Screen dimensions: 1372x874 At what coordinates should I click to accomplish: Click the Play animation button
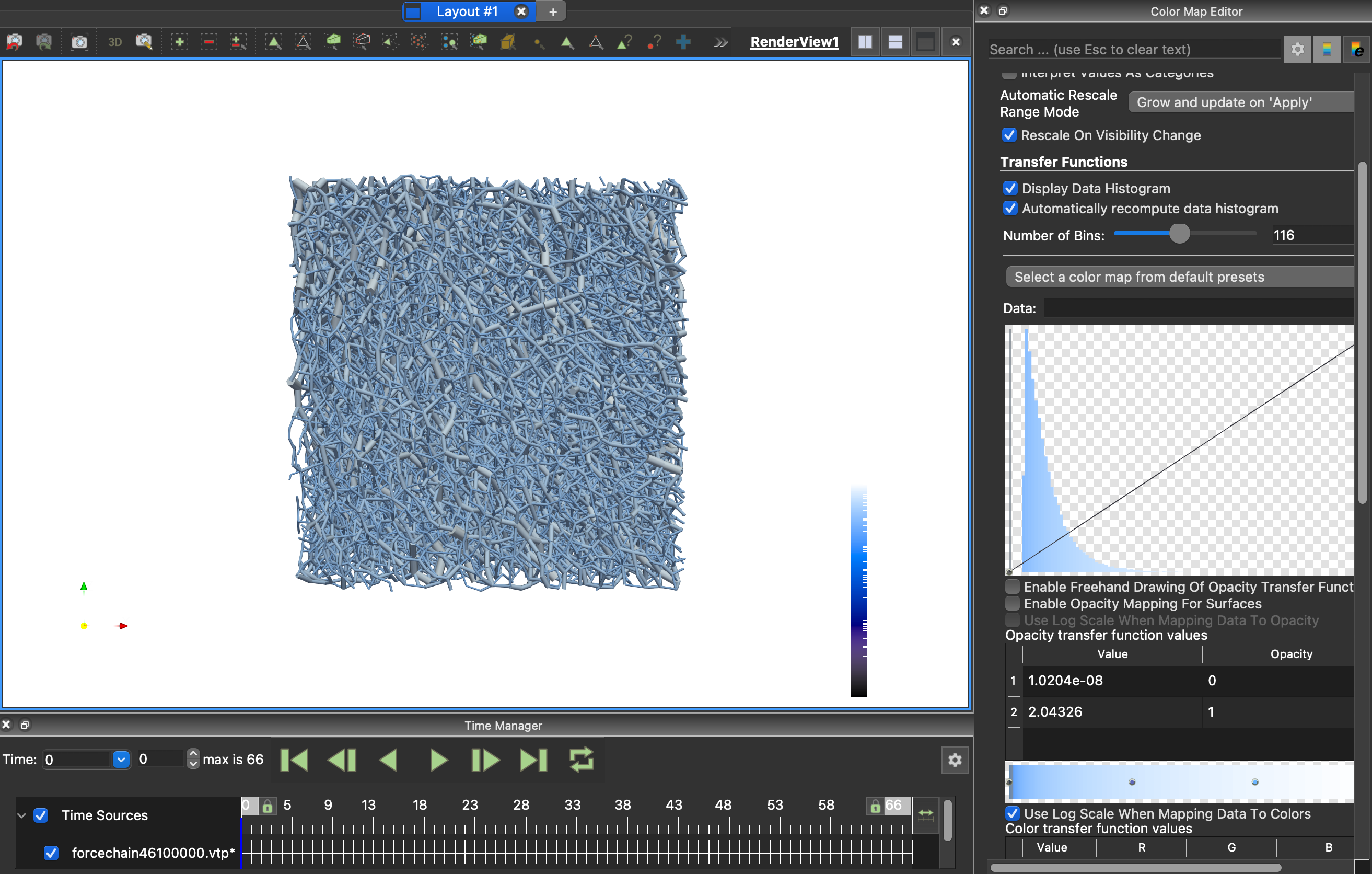(x=438, y=760)
